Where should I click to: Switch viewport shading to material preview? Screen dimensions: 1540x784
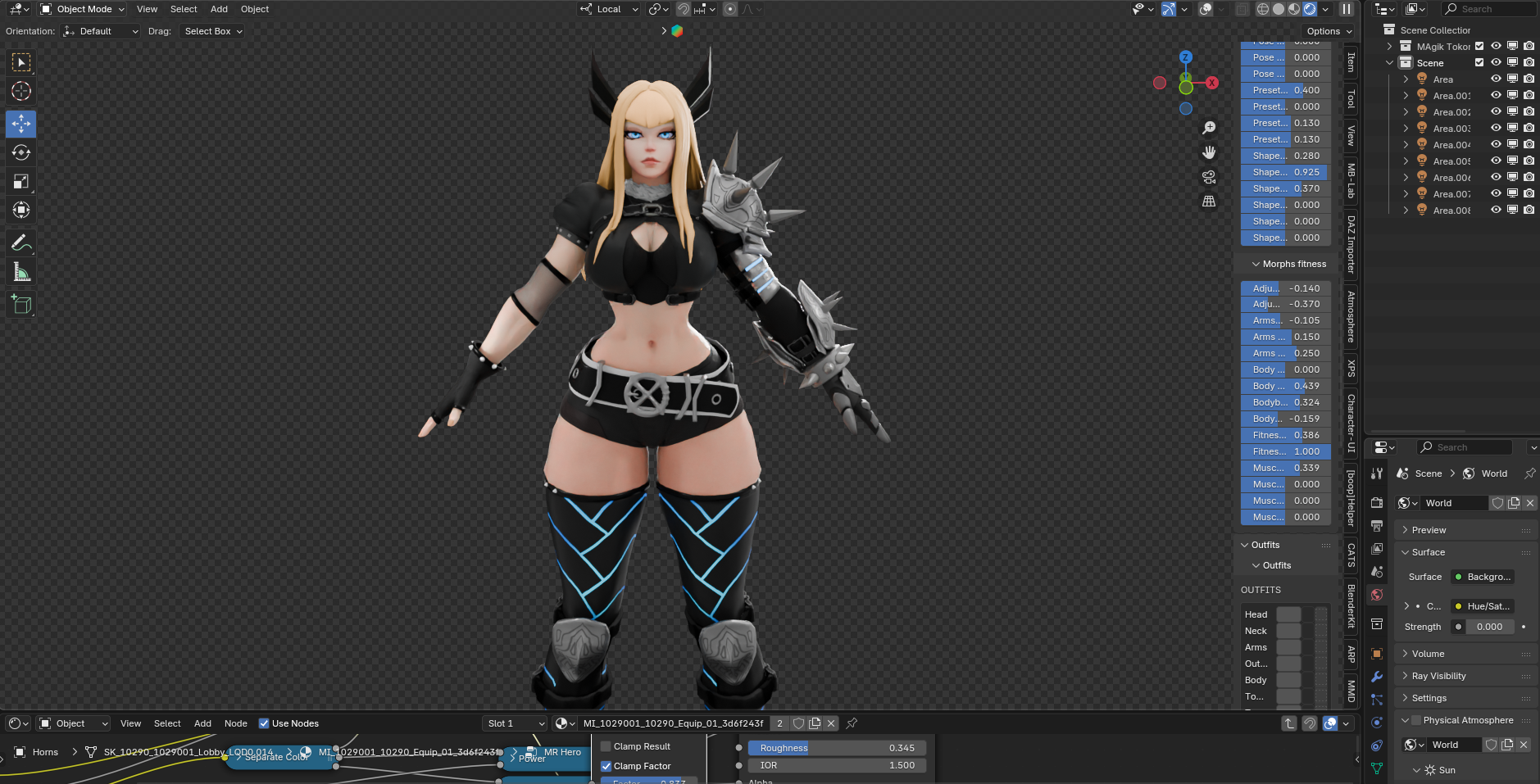[x=1294, y=9]
